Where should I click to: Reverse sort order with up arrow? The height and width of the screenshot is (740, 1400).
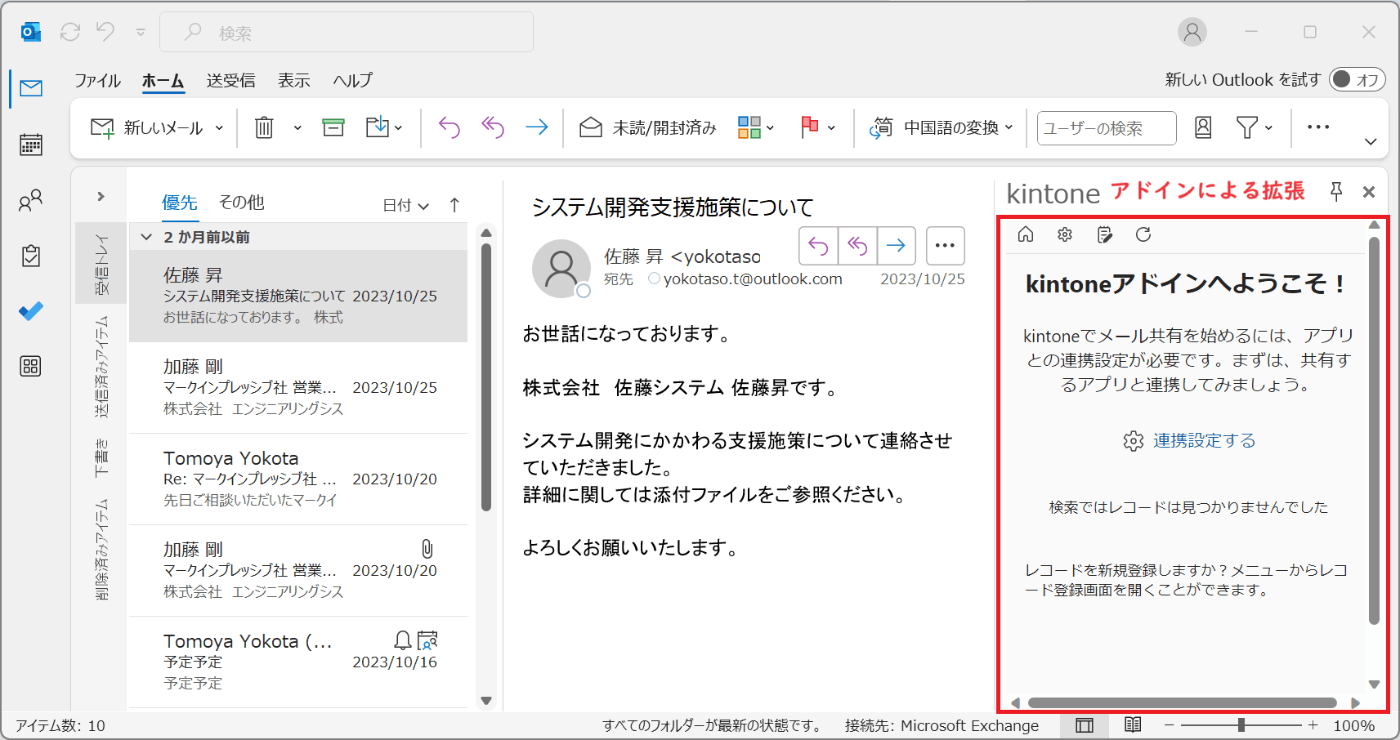[454, 204]
